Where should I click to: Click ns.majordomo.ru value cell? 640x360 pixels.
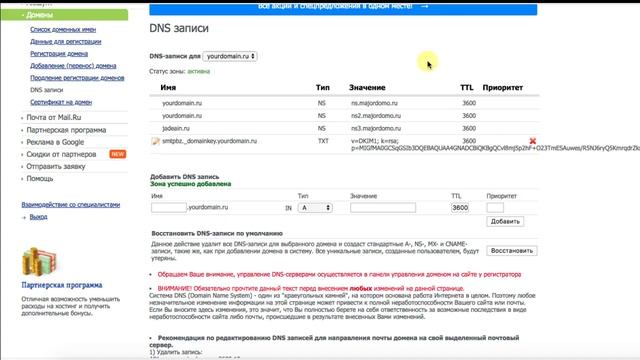click(x=374, y=103)
